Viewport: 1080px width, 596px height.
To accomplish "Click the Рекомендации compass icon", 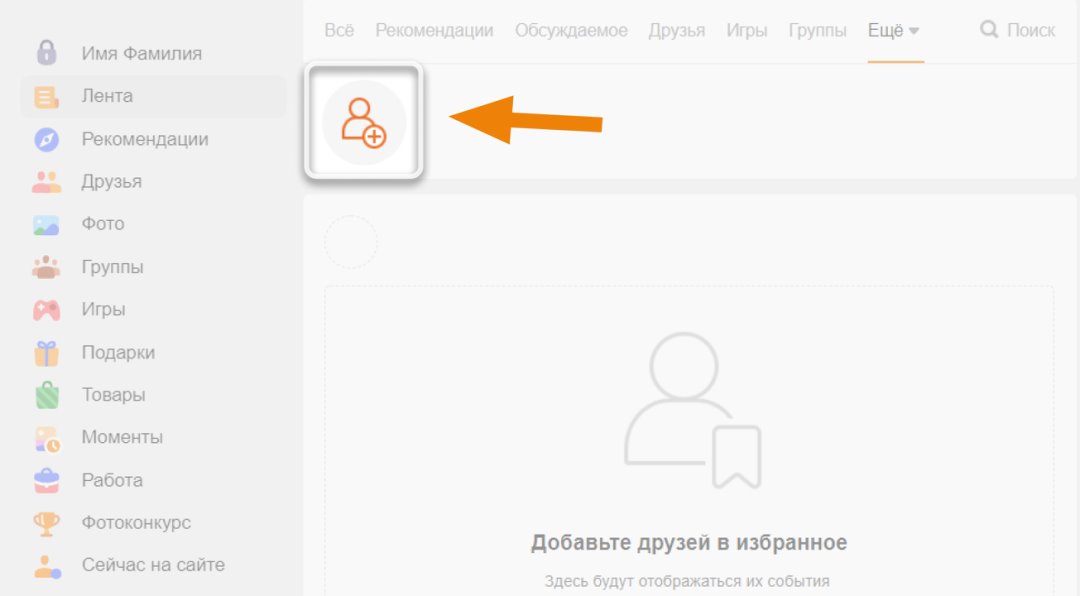I will 46,139.
